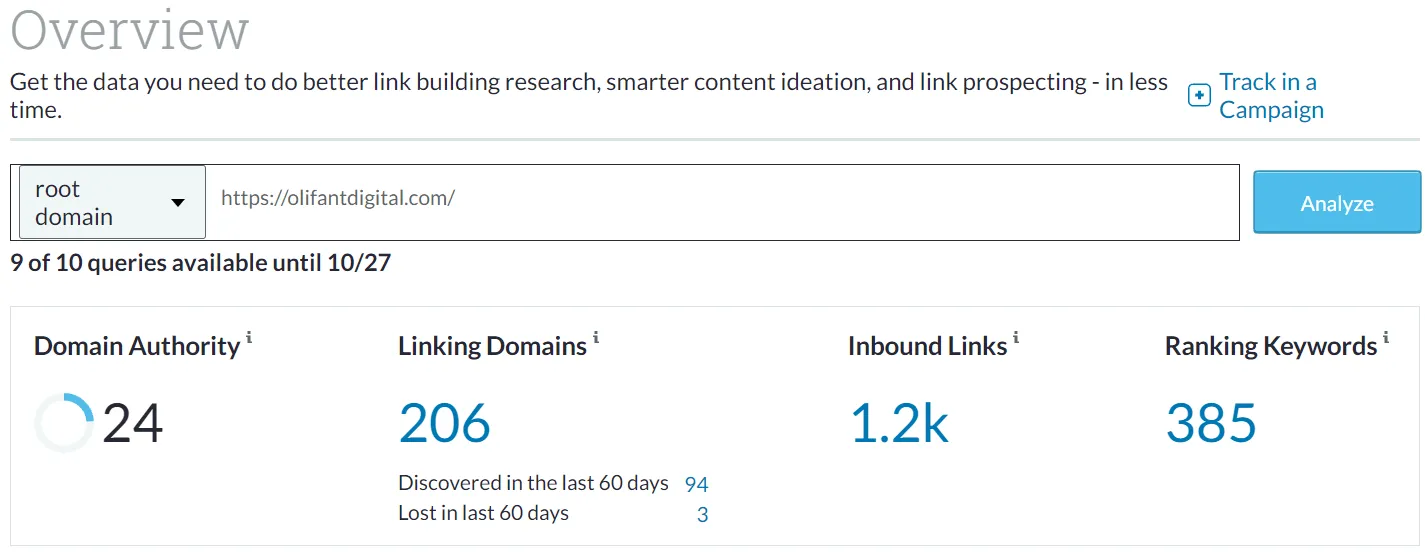Click the 3 lost domains number
Screen dimensions: 1425x552
[x=702, y=516]
